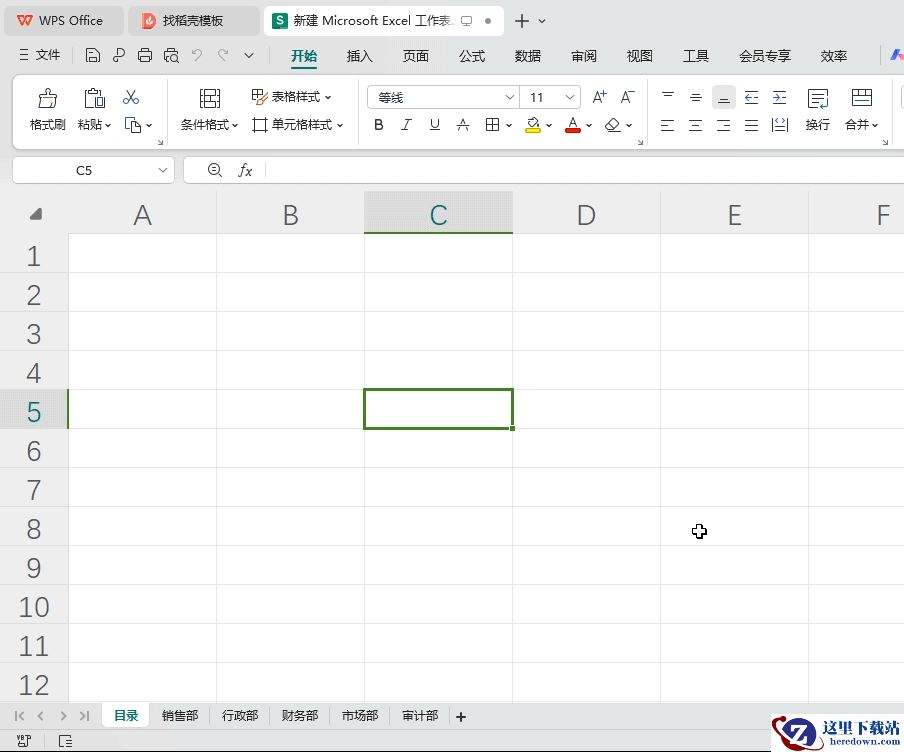Expand Table Style (表格样式) dropdown
The image size is (904, 752).
click(x=328, y=97)
